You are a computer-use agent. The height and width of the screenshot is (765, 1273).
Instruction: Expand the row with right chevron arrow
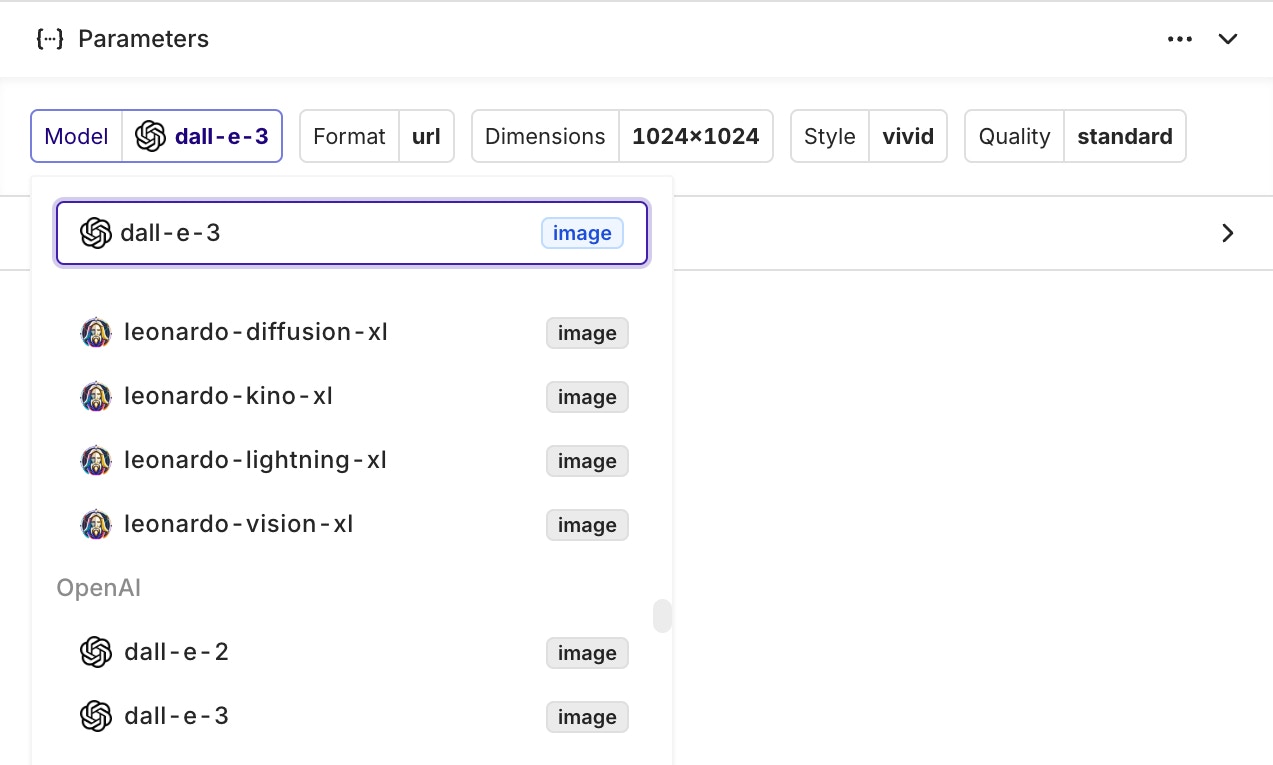click(x=1228, y=233)
